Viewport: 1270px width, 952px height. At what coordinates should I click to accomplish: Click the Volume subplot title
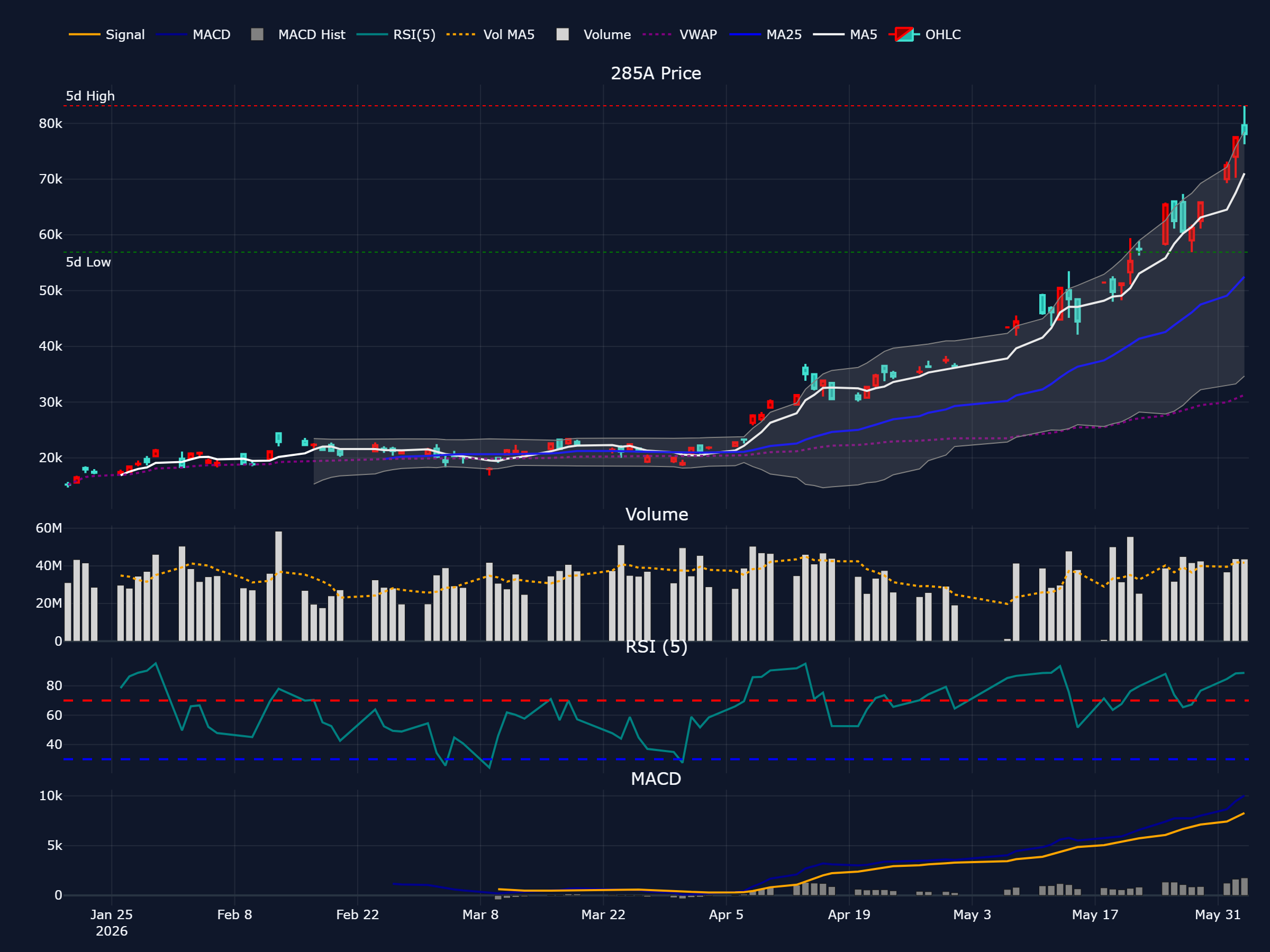pyautogui.click(x=656, y=514)
